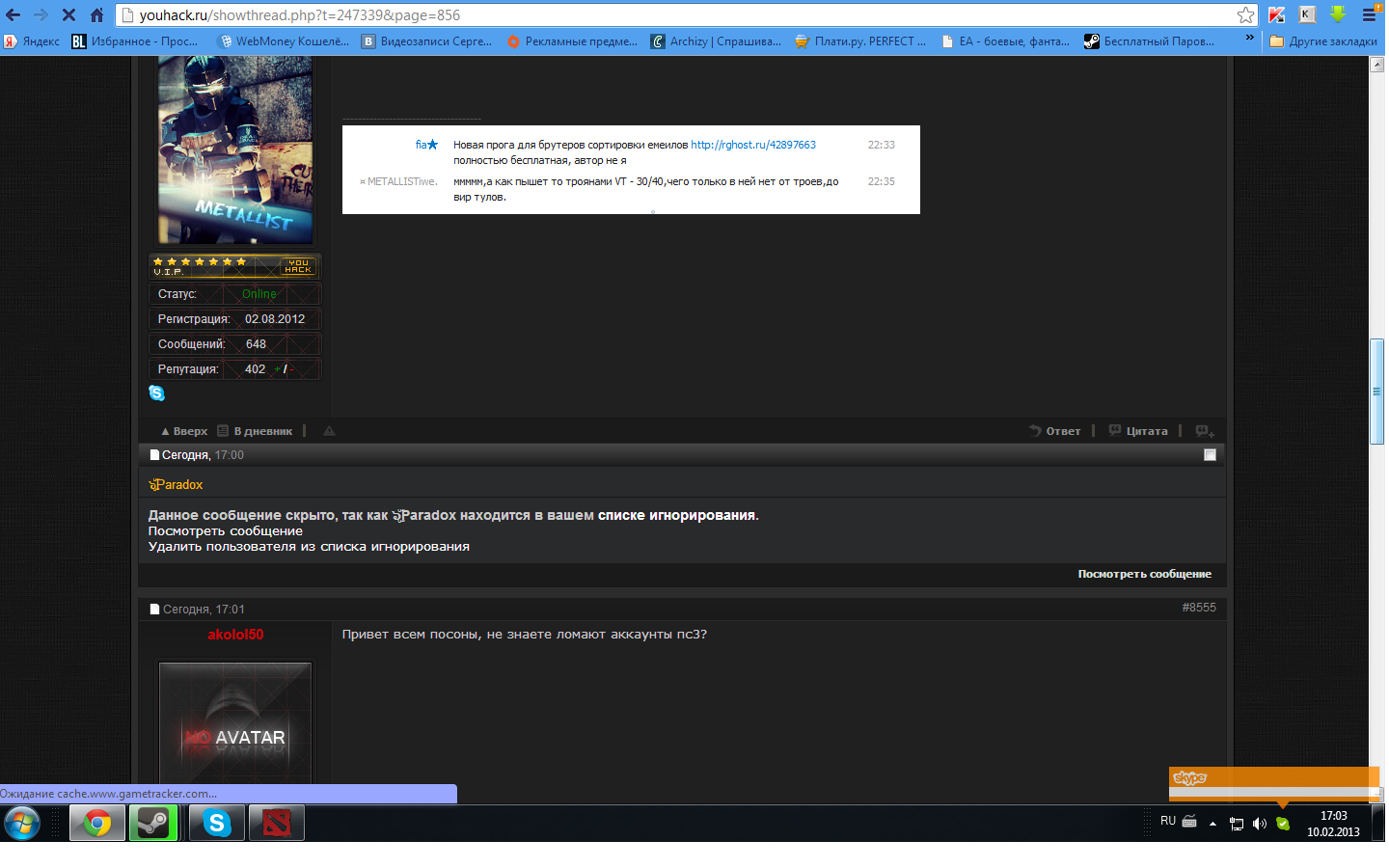Click the scroll up arrow of page scrollbar
Viewport: 1389px width, 868px height.
tap(1376, 64)
